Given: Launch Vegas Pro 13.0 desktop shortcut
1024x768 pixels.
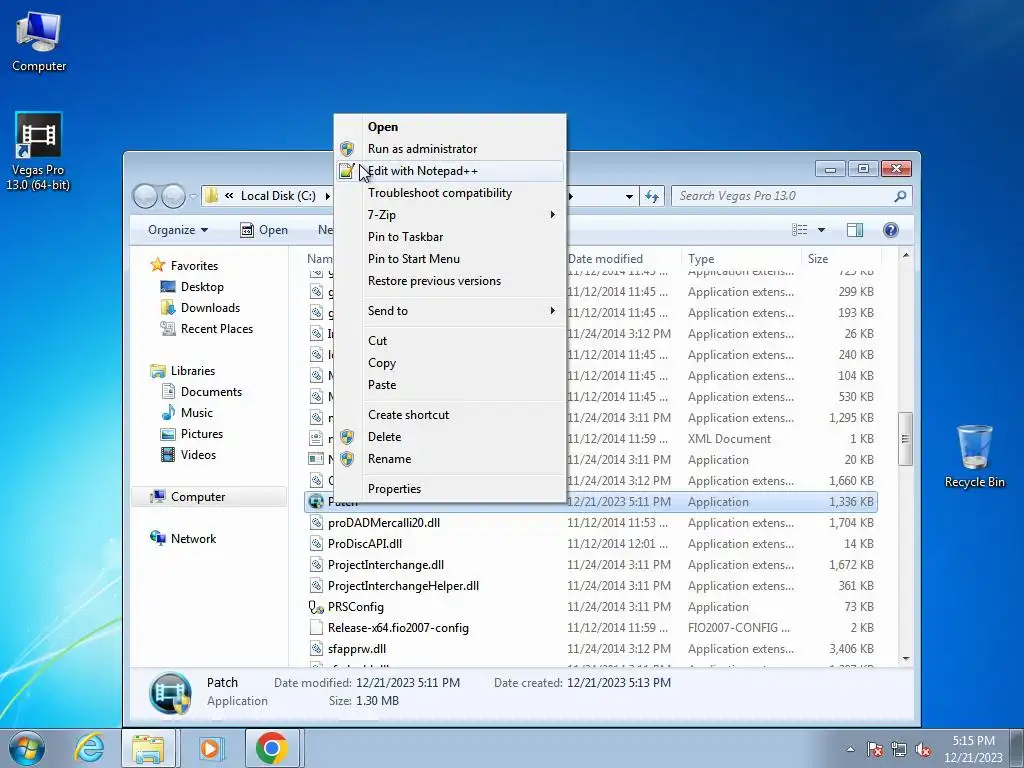Looking at the screenshot, I should [38, 152].
